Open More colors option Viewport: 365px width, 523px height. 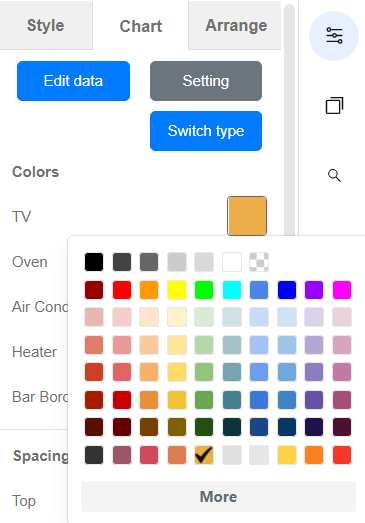[218, 497]
